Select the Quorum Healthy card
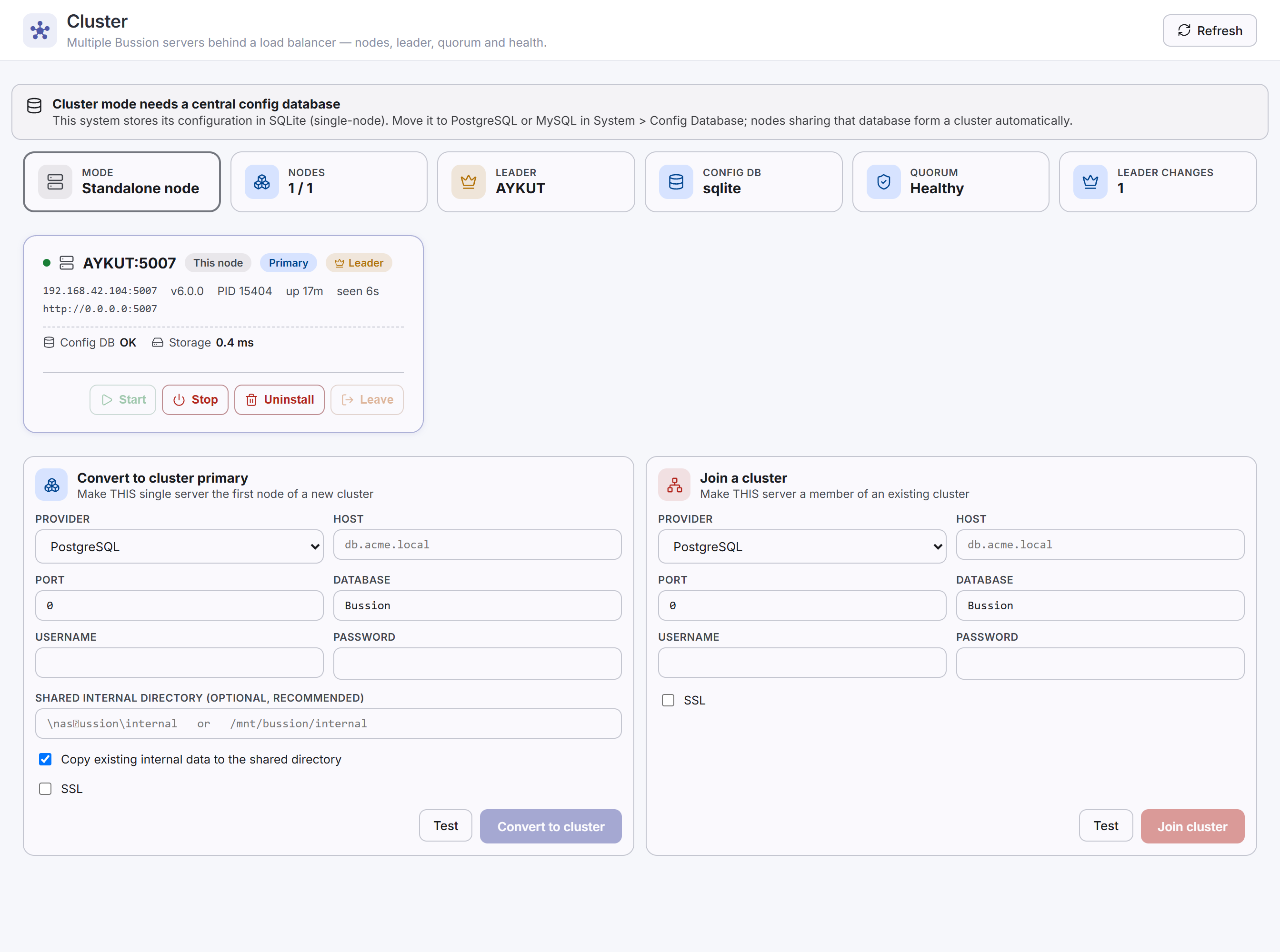 pos(951,182)
